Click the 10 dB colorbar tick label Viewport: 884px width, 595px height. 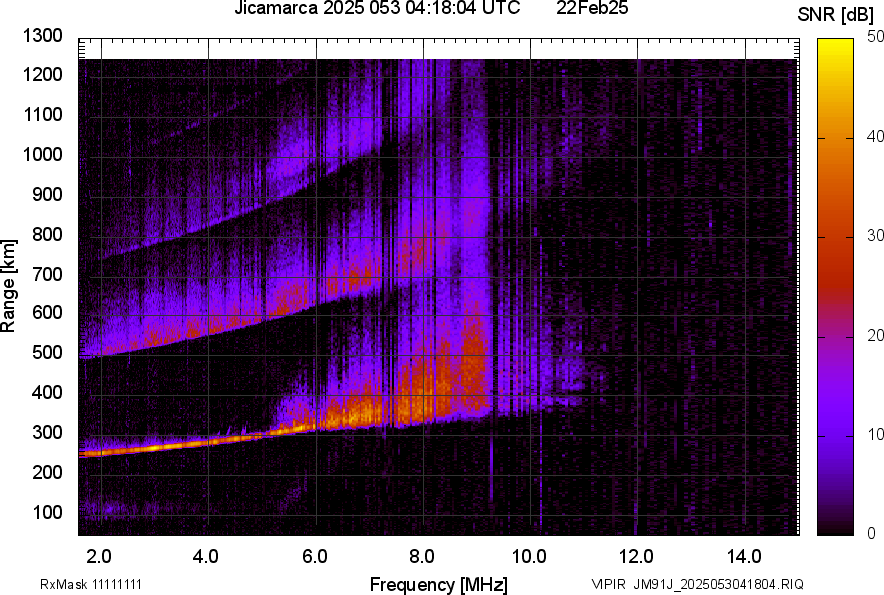(874, 435)
